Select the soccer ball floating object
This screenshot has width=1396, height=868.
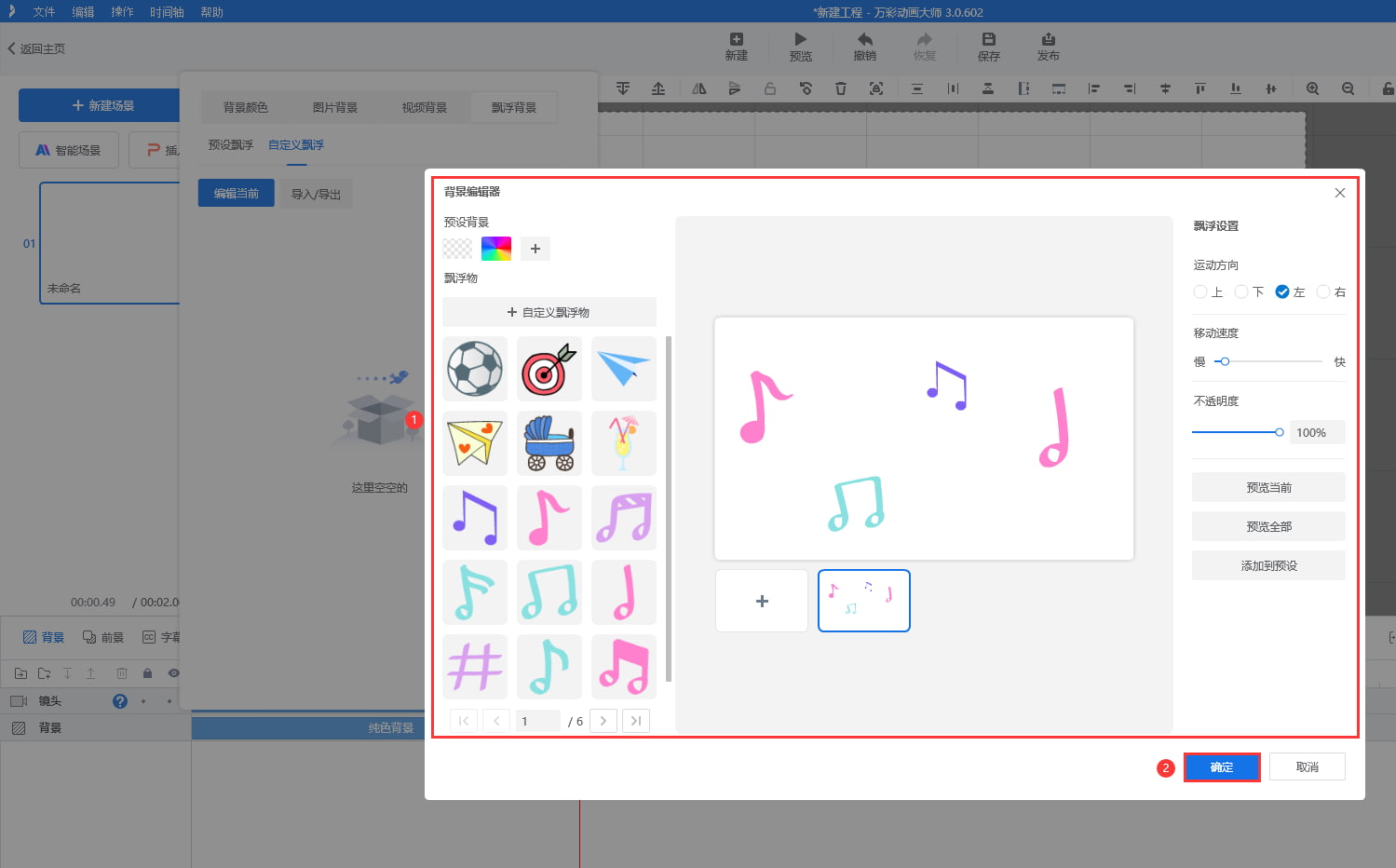(x=475, y=369)
